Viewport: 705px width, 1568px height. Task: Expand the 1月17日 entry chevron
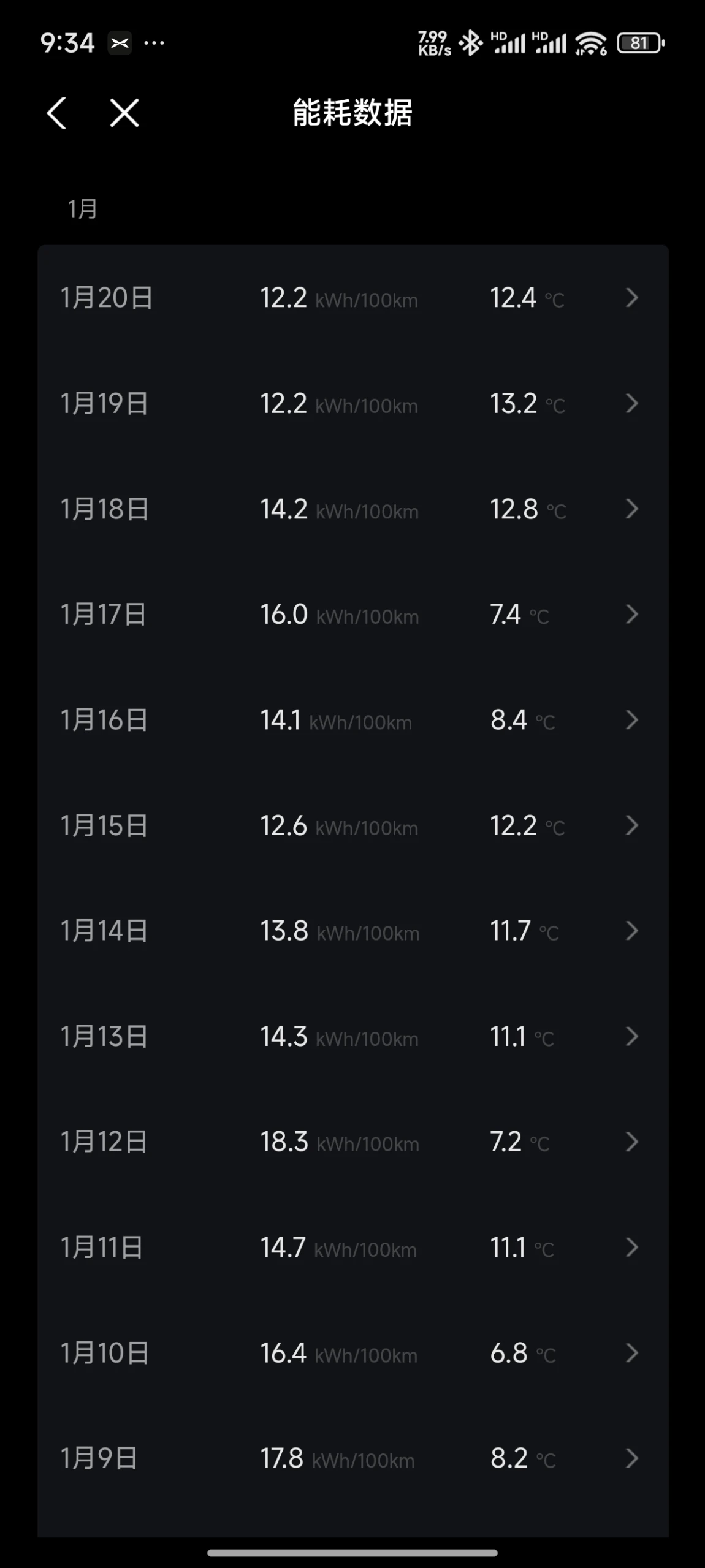pos(631,614)
